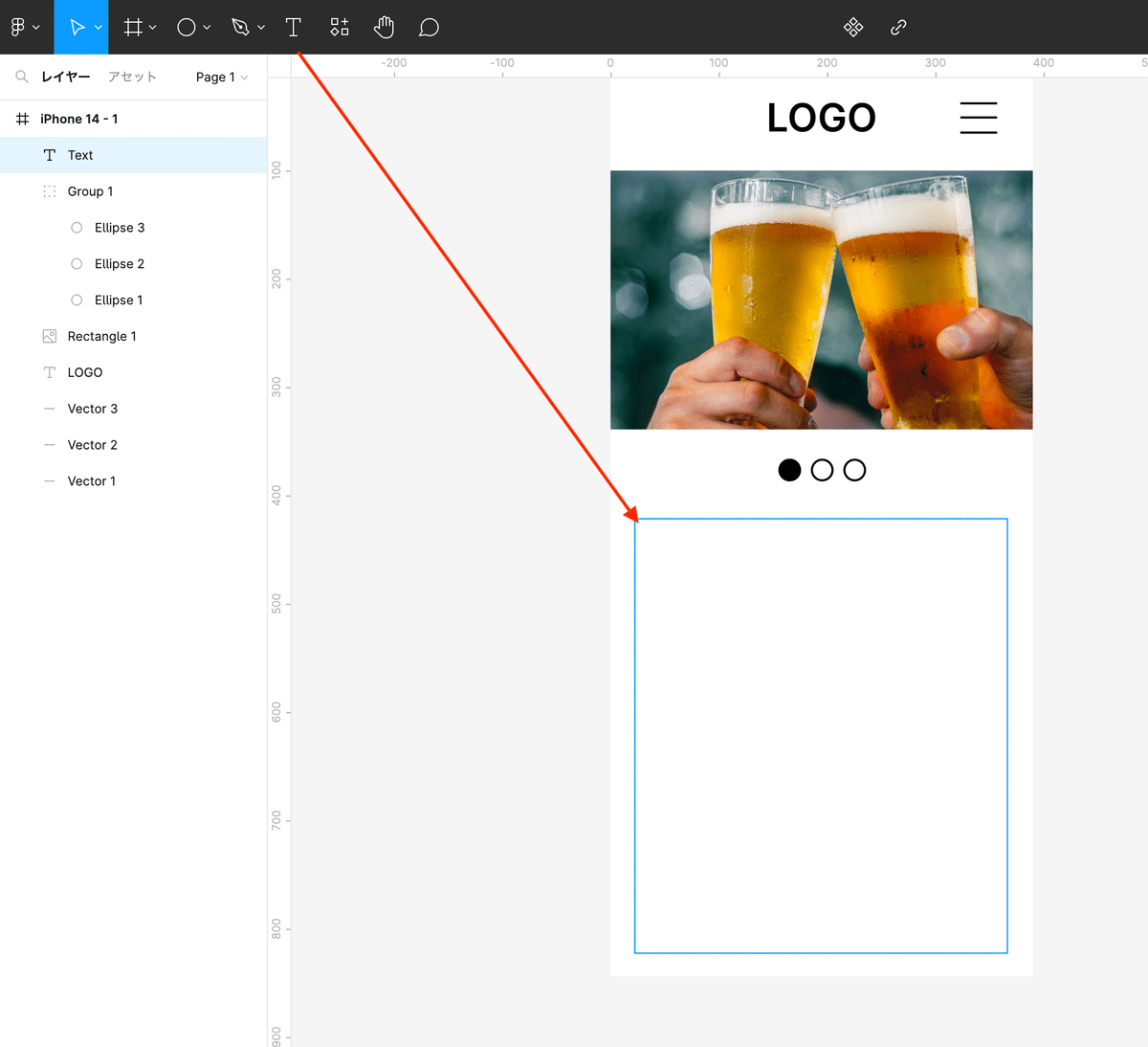This screenshot has height=1047, width=1148.
Task: Select the Ellipse 2 layer
Action: 133,264
